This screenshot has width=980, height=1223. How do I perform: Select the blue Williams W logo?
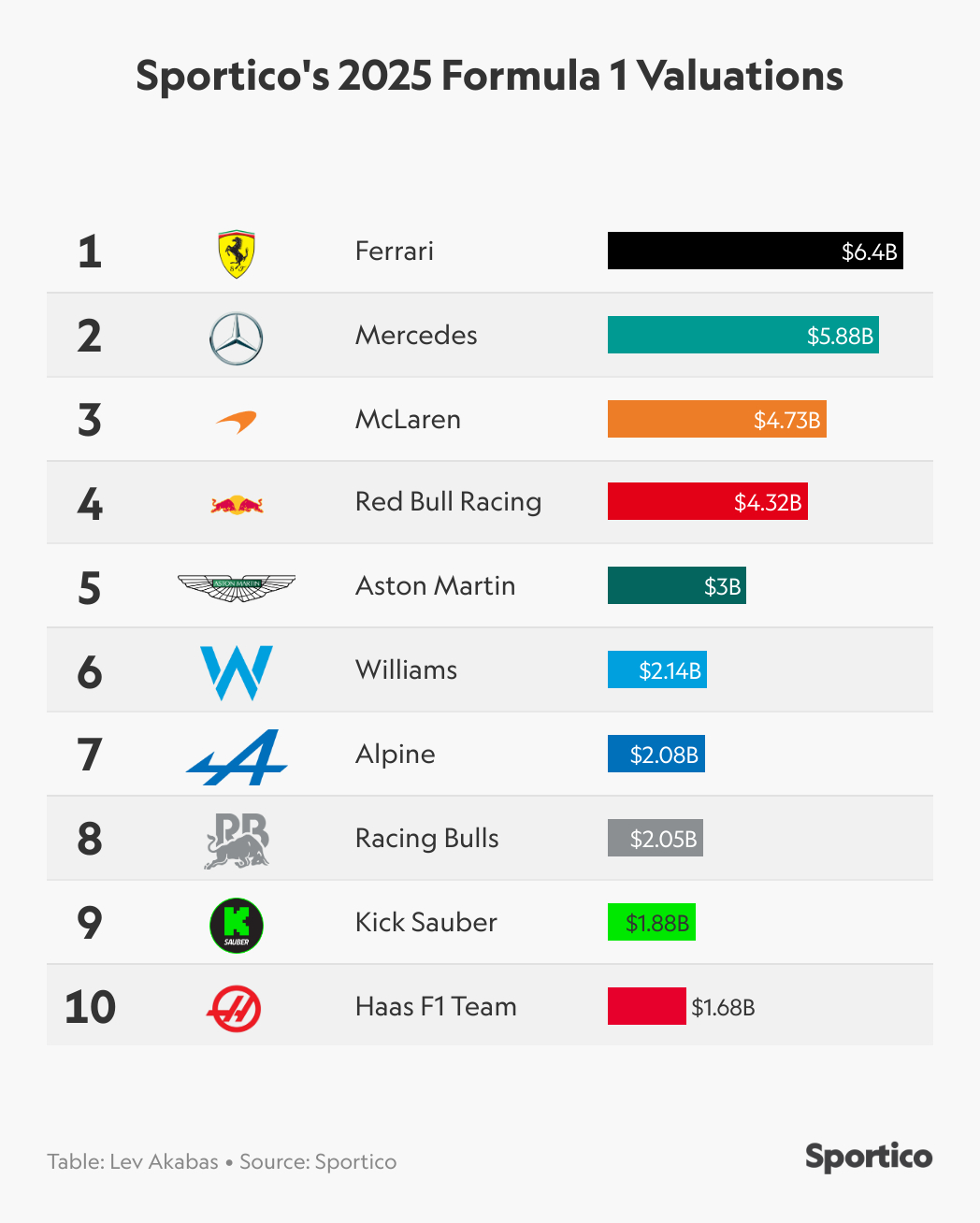click(x=237, y=671)
